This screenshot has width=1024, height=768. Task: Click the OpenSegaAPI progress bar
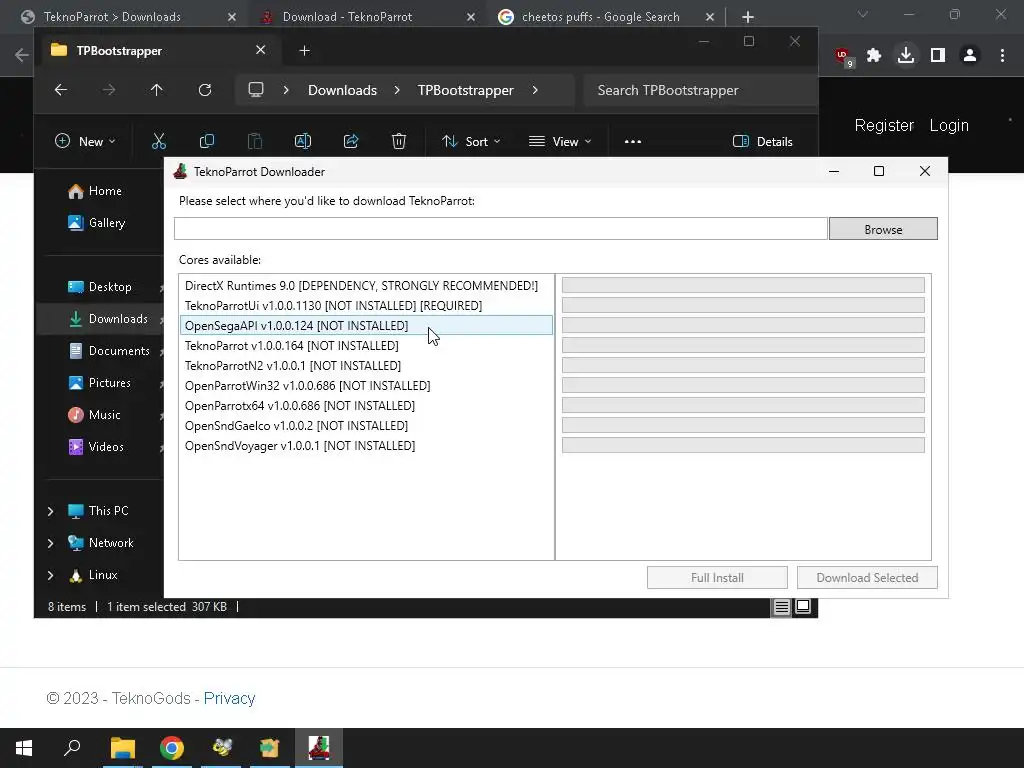(x=743, y=325)
